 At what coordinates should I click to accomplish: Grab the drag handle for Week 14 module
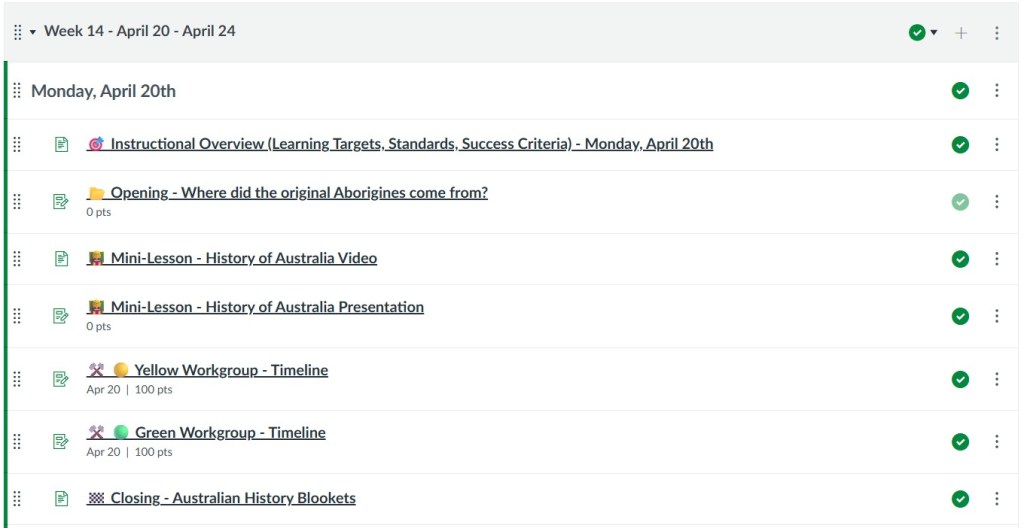tap(17, 32)
